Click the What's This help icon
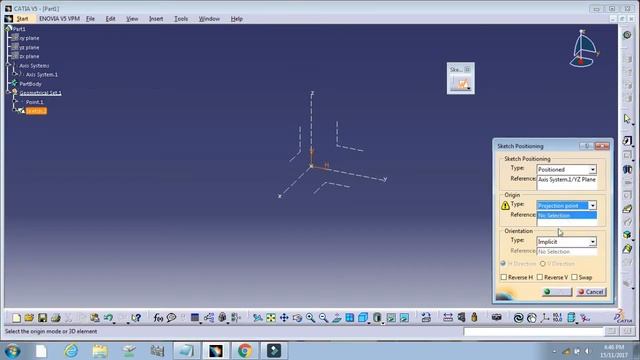This screenshot has width=640, height=360. pos(136,318)
